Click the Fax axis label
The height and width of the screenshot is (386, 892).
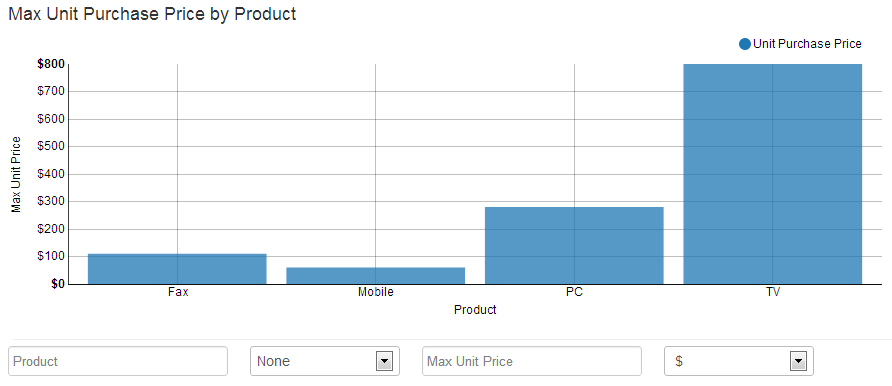[x=178, y=293]
